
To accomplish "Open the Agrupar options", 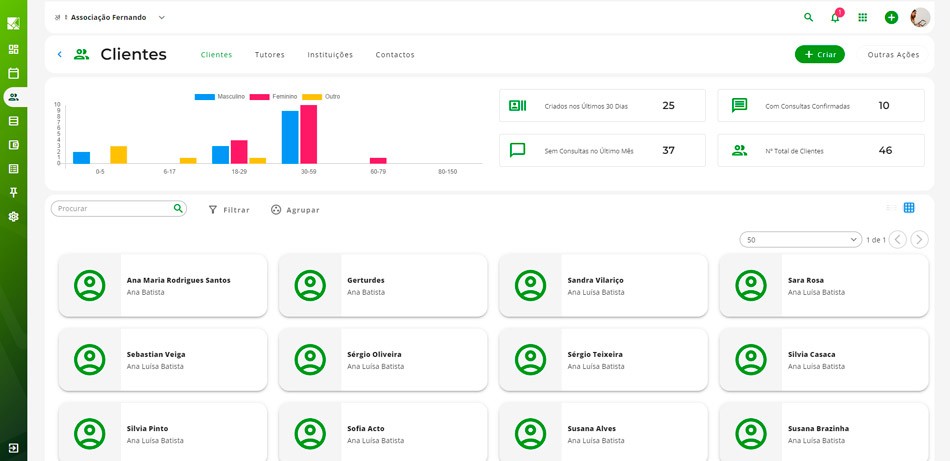I will pyautogui.click(x=295, y=210).
